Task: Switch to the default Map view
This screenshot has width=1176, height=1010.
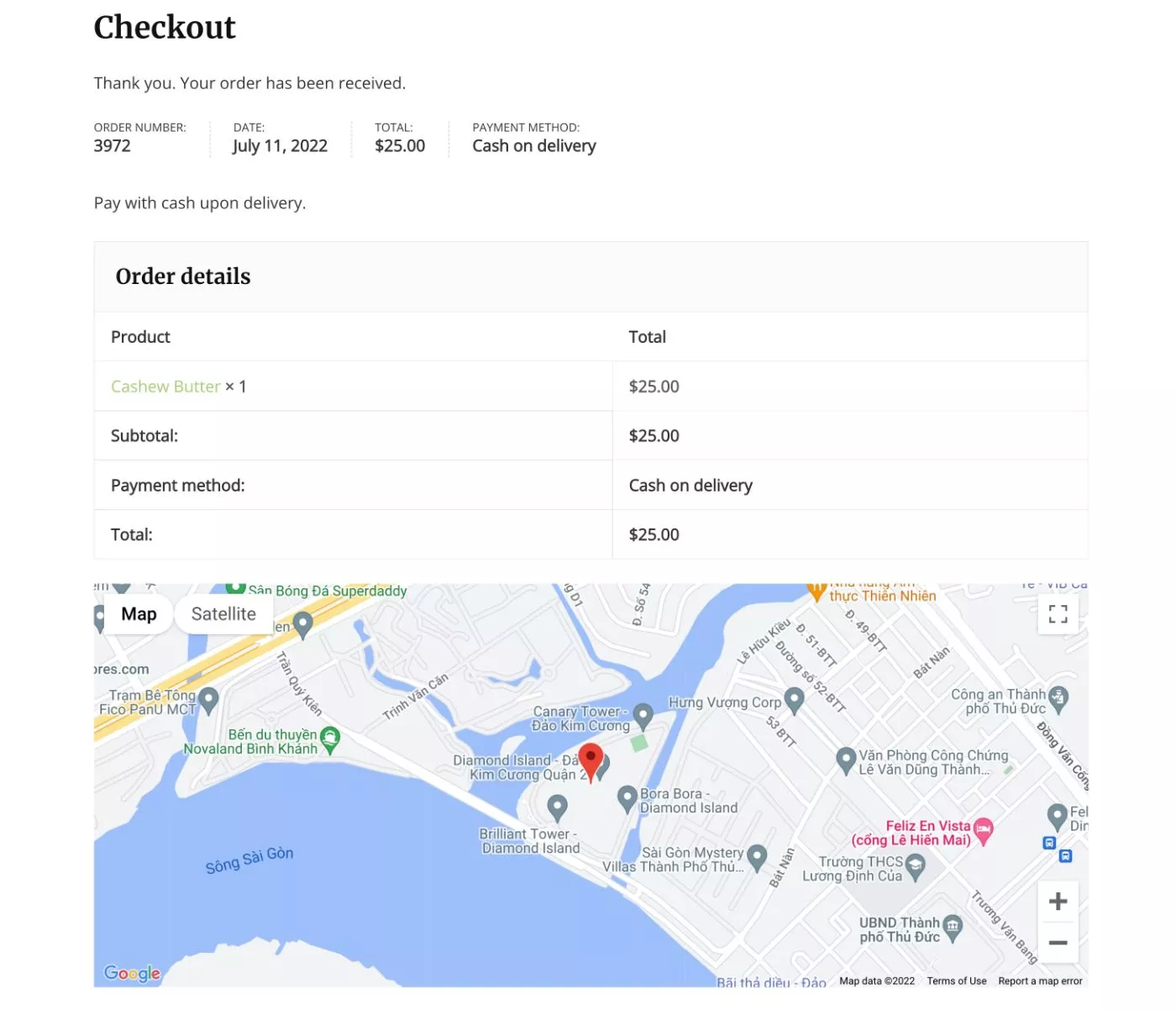Action: click(x=139, y=614)
